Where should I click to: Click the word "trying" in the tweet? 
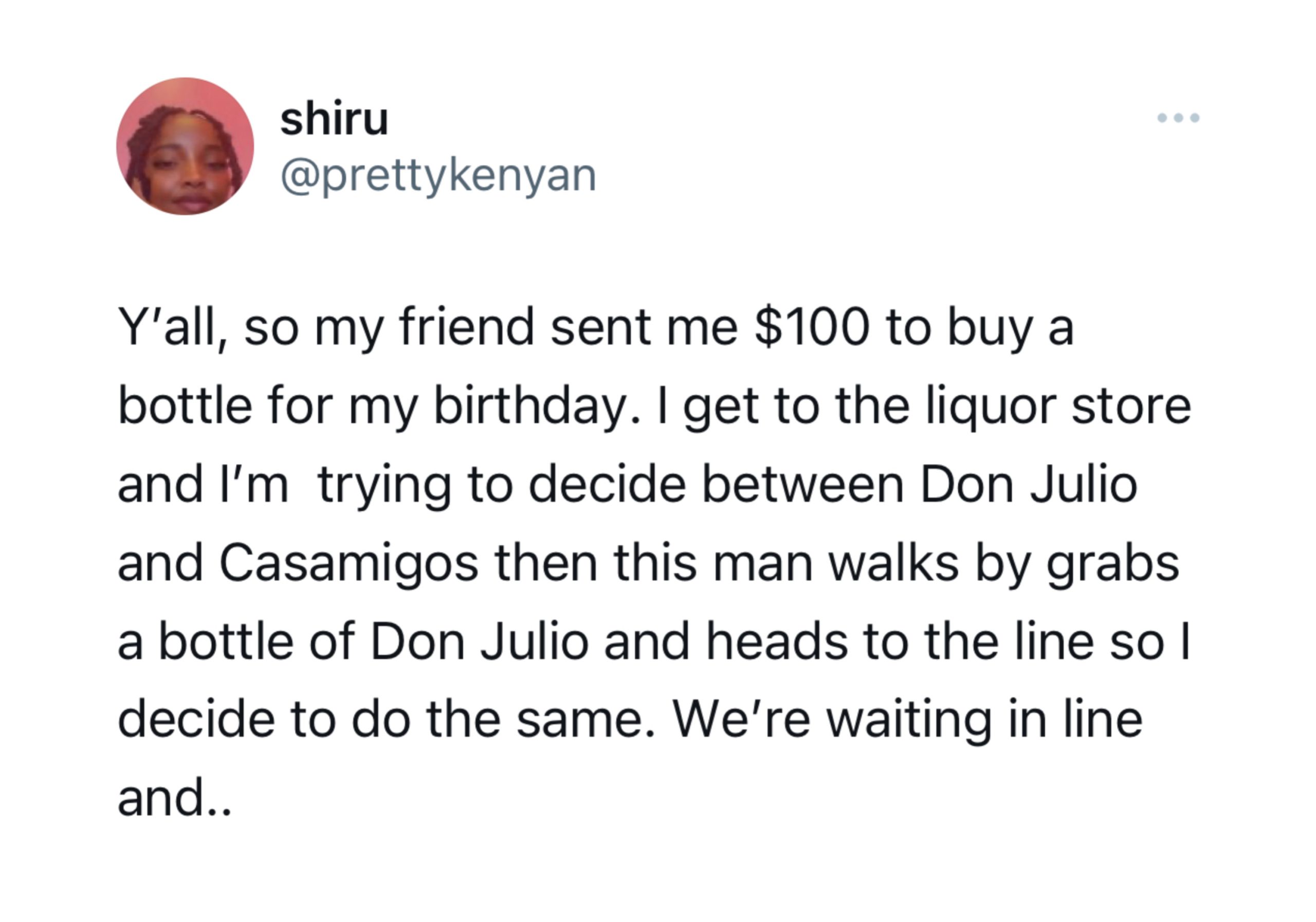384,485
